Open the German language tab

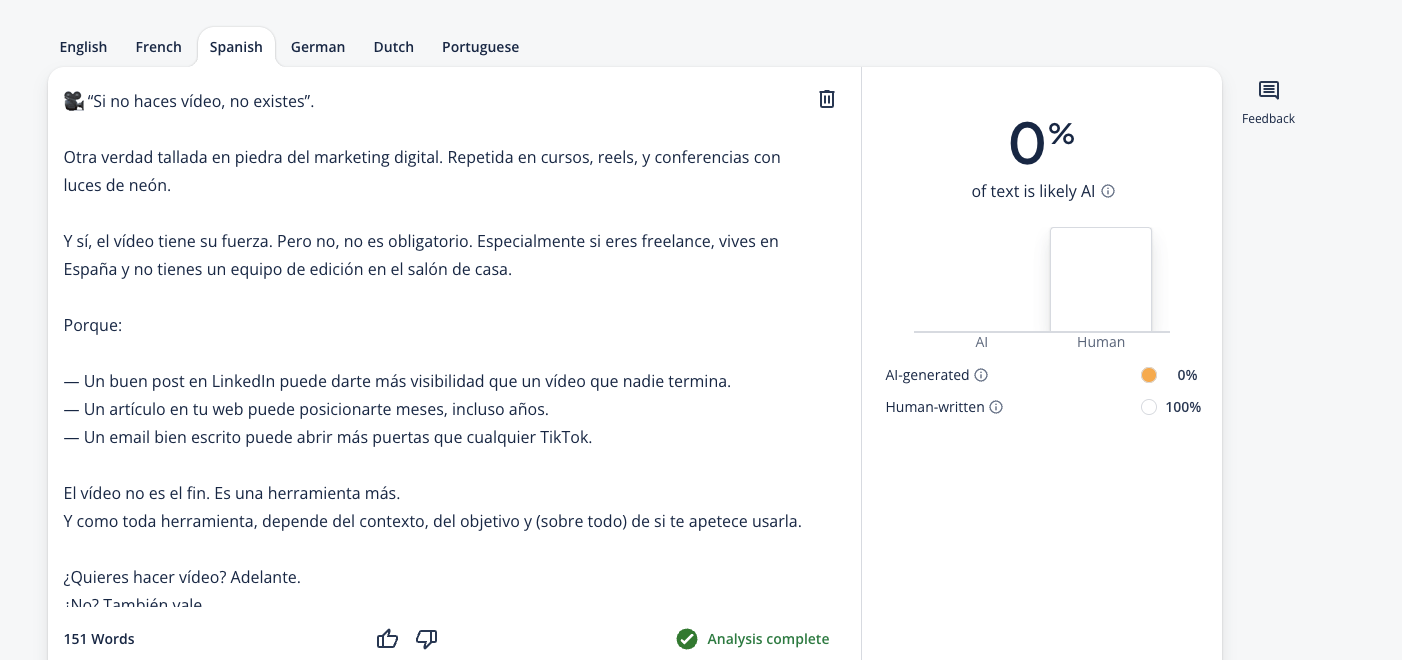pos(318,47)
